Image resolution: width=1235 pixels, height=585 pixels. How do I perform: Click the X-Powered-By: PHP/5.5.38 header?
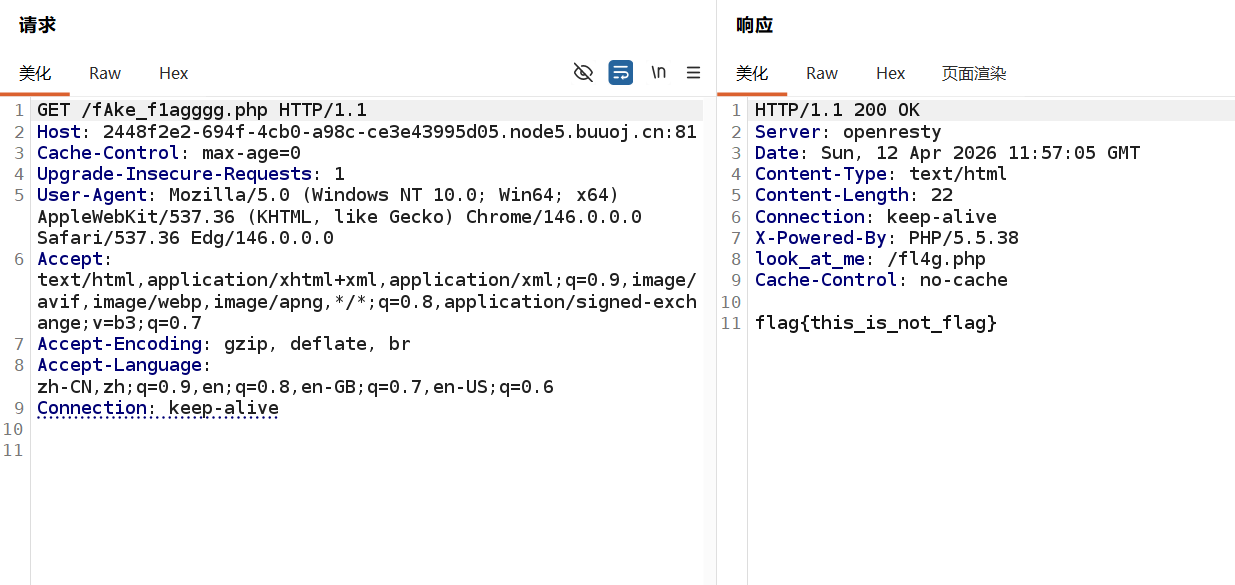tap(887, 238)
